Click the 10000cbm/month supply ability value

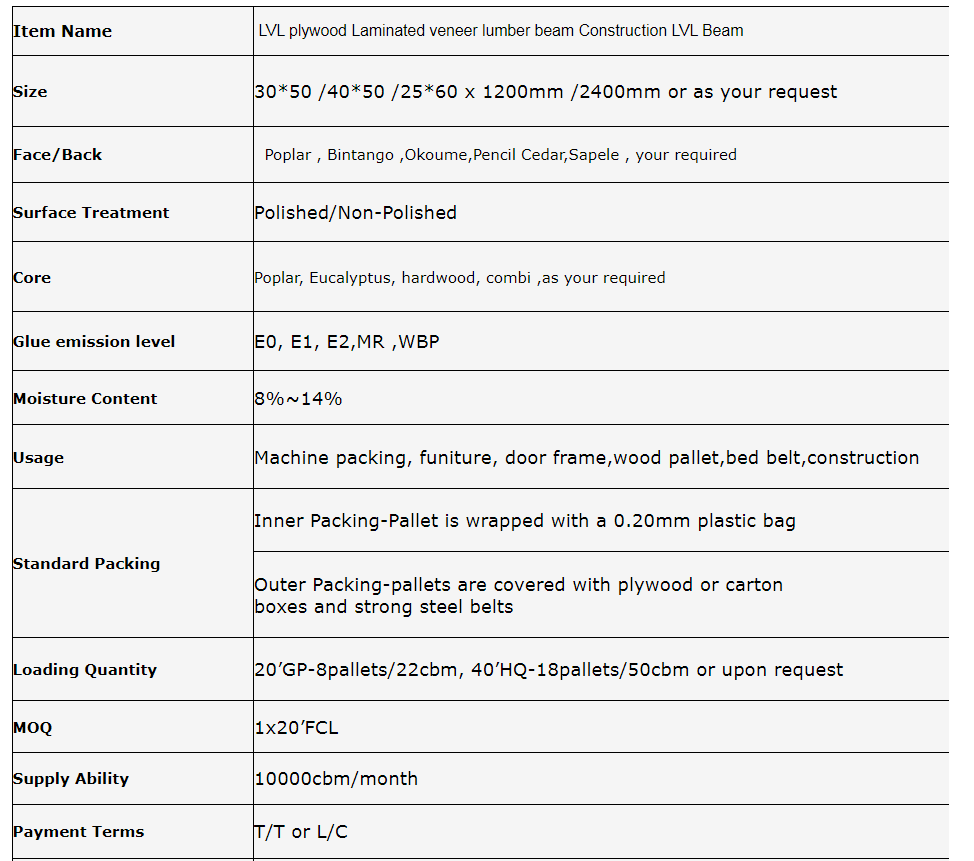pyautogui.click(x=336, y=779)
